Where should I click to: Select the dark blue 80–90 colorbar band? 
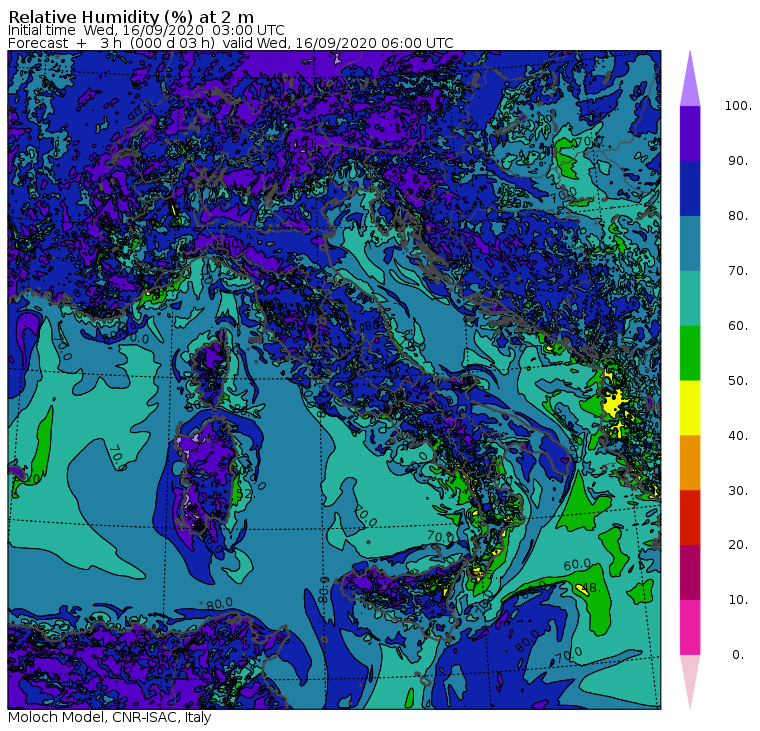pyautogui.click(x=690, y=189)
